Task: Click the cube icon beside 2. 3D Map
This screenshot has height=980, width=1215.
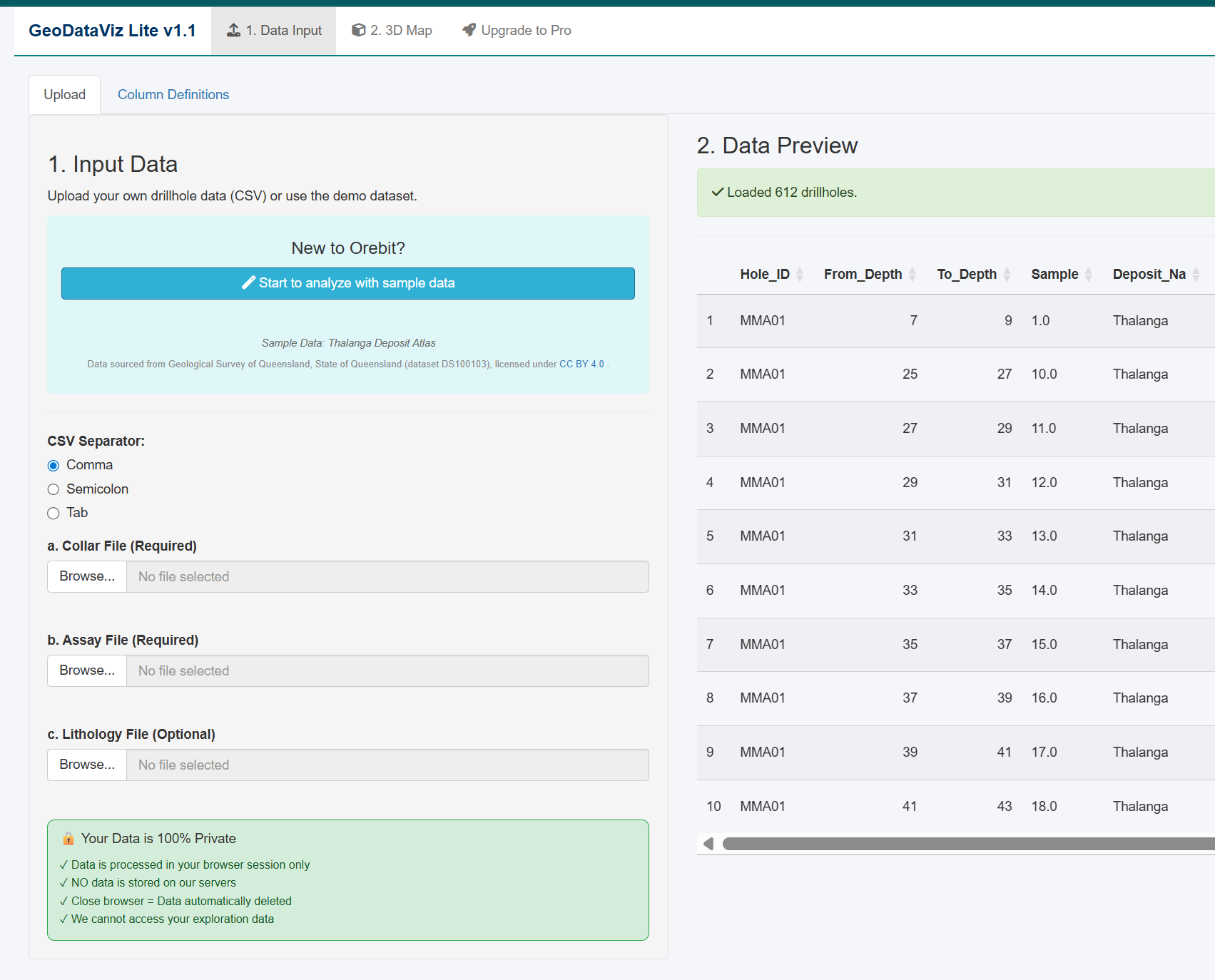Action: [358, 30]
